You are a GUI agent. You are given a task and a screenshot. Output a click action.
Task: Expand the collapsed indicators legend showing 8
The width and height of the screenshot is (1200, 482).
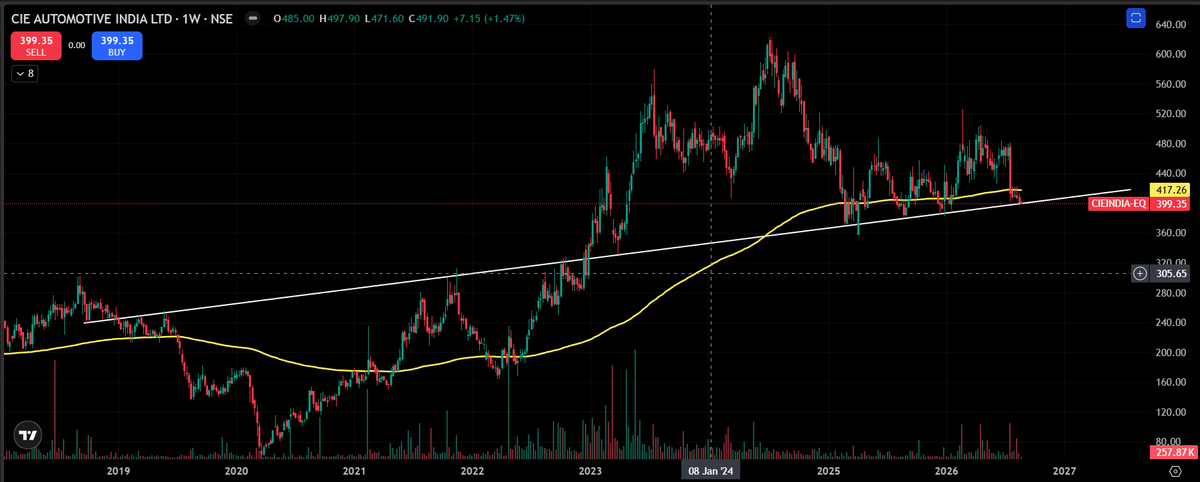click(24, 73)
